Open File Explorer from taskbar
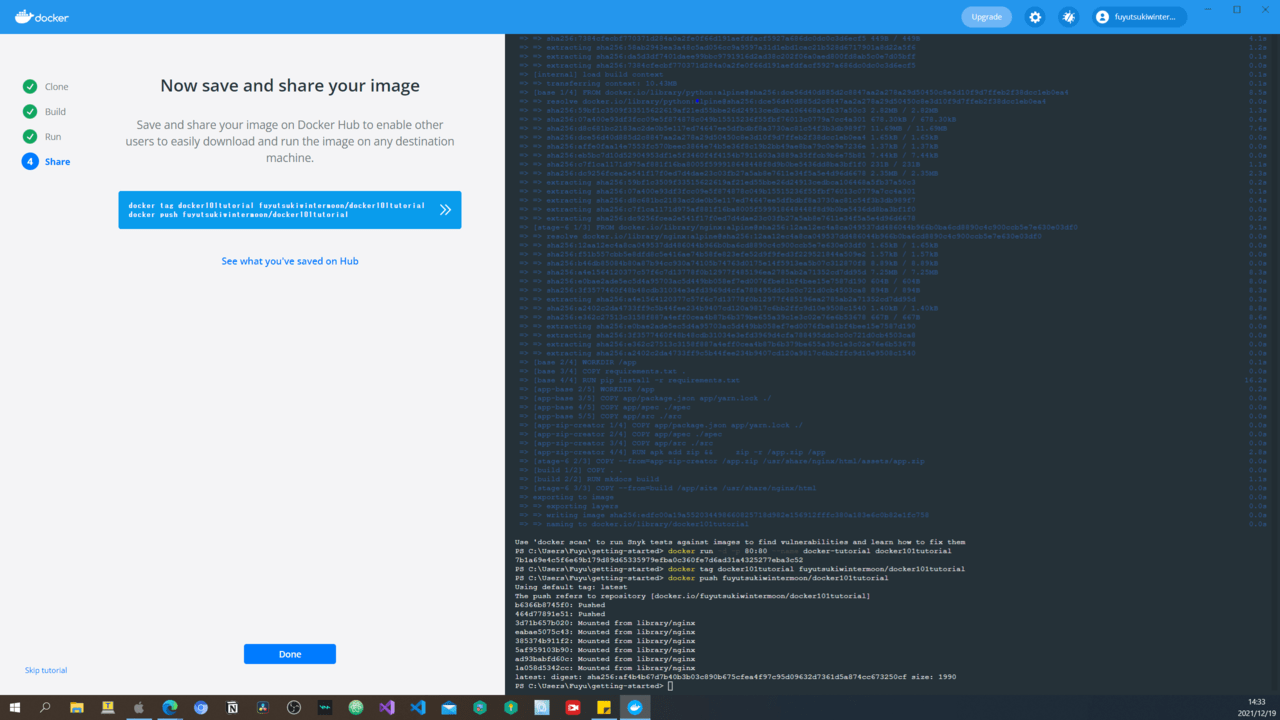The height and width of the screenshot is (720, 1280). (76, 707)
